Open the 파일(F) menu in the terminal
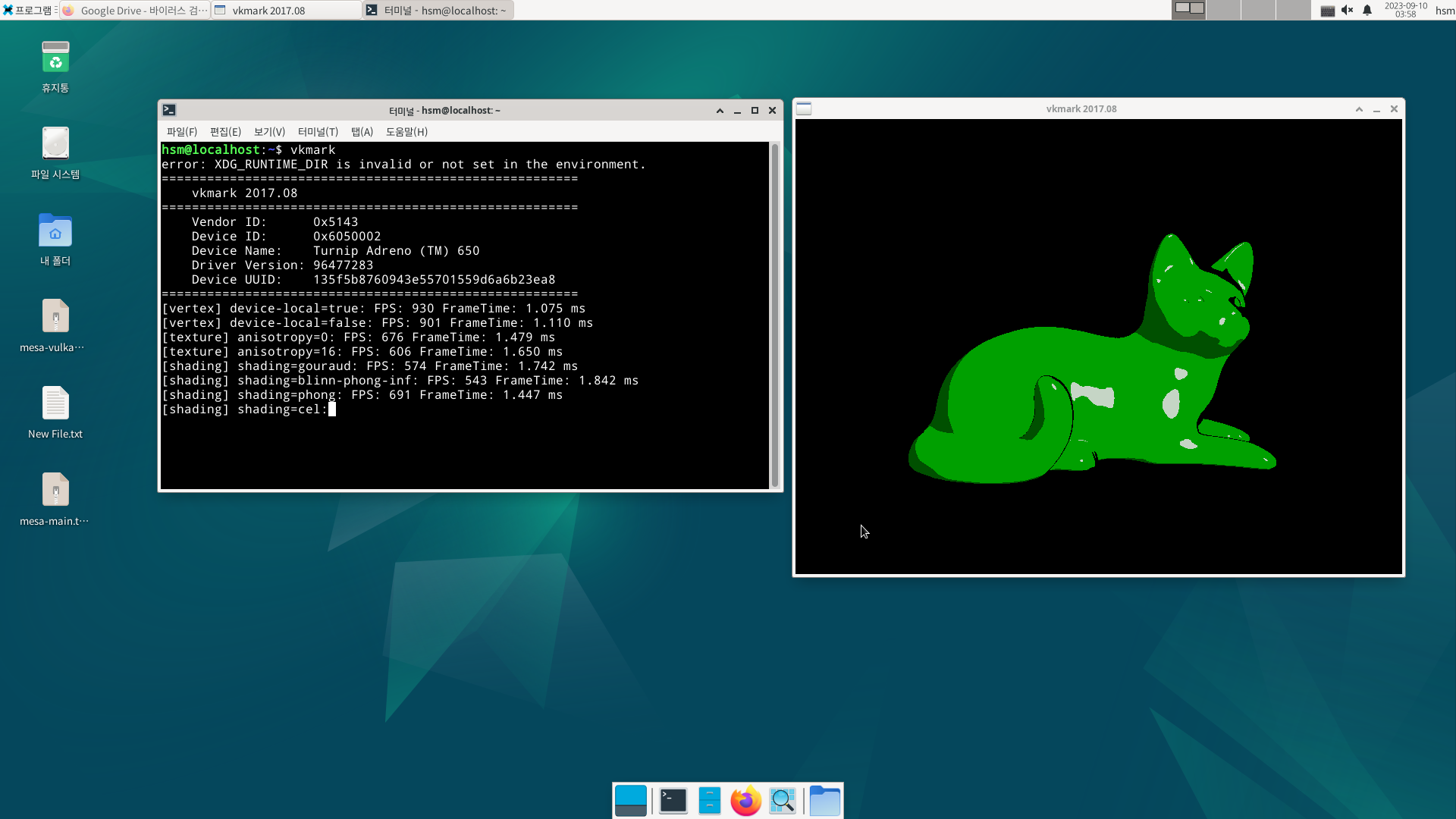The width and height of the screenshot is (1456, 819). tap(181, 131)
